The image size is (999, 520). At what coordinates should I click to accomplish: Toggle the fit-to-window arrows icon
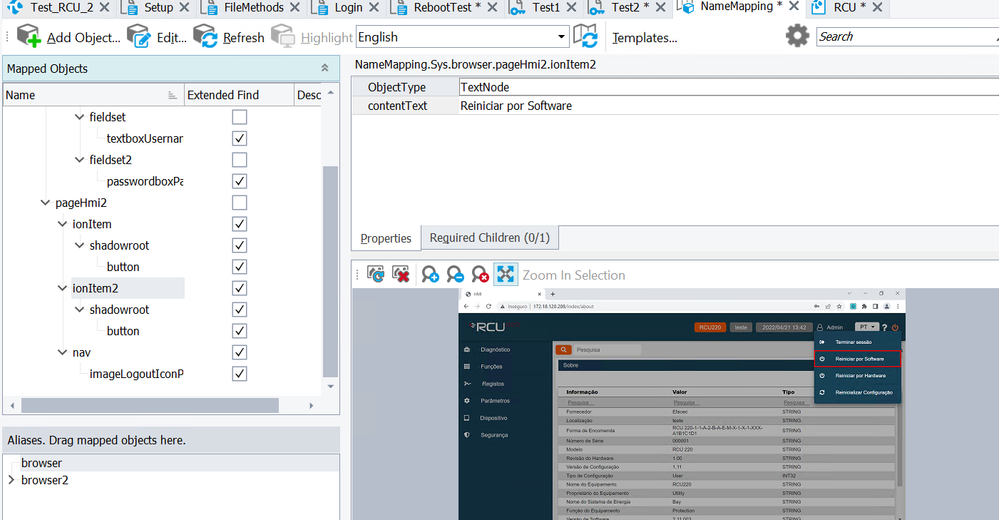[x=506, y=274]
